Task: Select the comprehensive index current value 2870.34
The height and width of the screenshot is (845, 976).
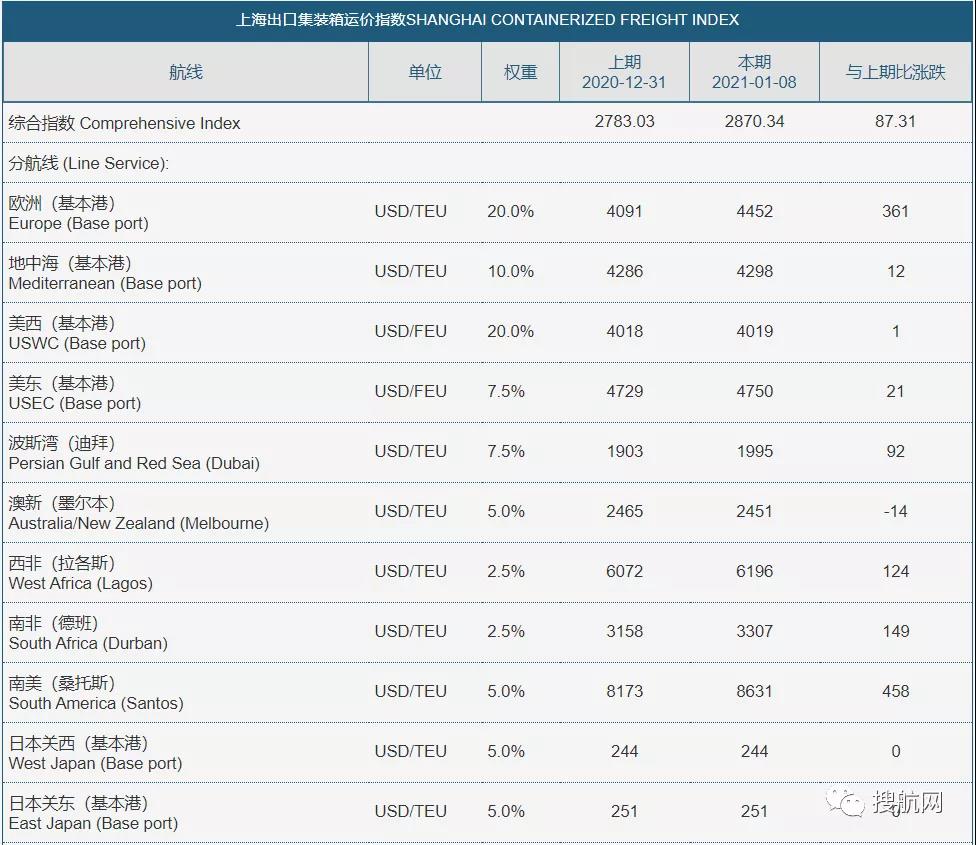Action: pos(754,121)
